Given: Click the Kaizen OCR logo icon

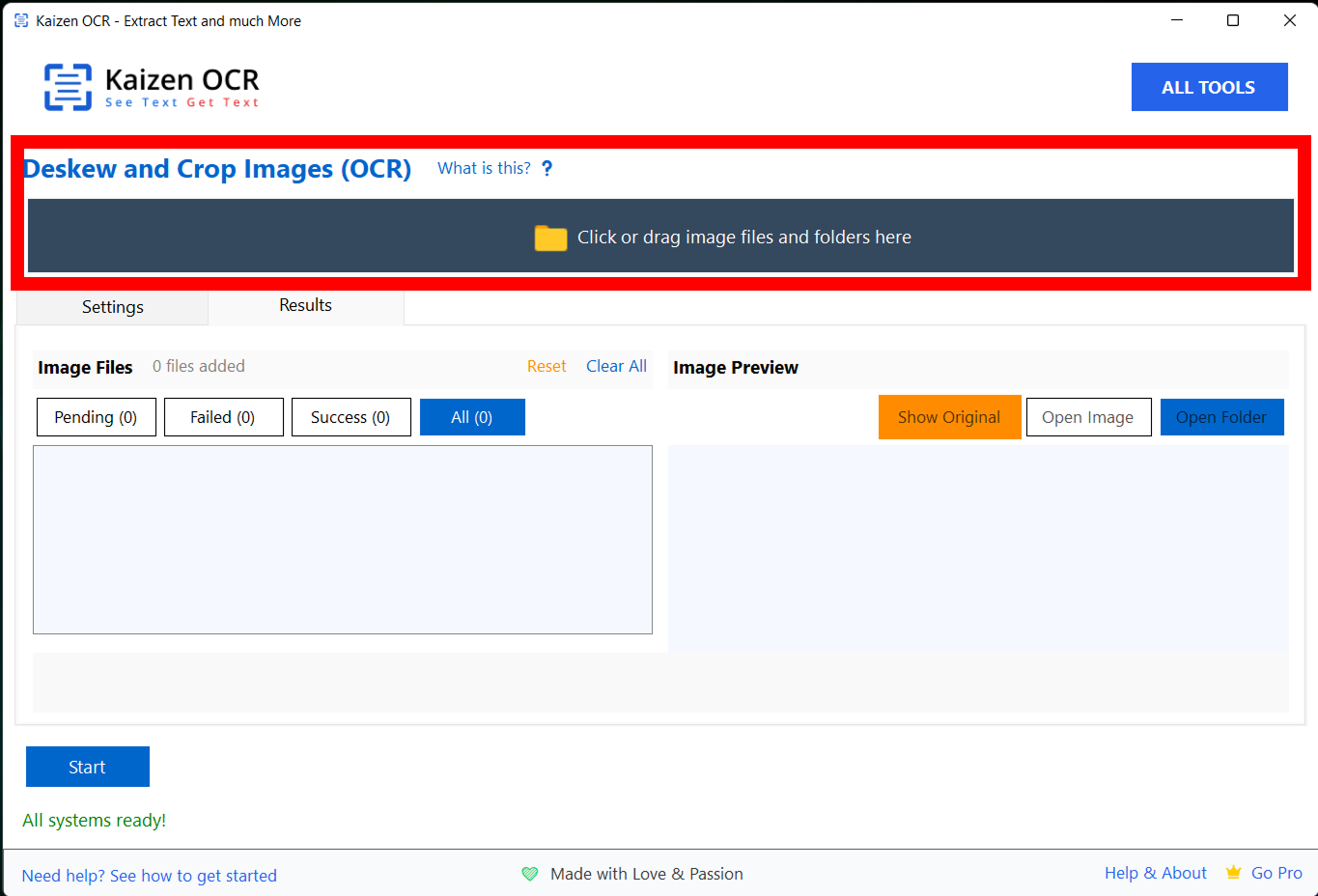Looking at the screenshot, I should point(68,87).
